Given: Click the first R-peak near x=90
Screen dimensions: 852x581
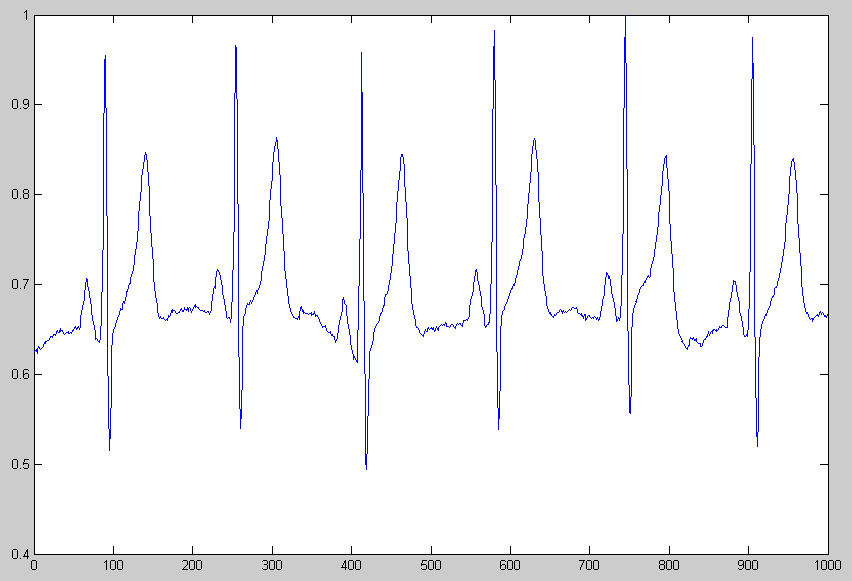Looking at the screenshot, I should coord(105,57).
